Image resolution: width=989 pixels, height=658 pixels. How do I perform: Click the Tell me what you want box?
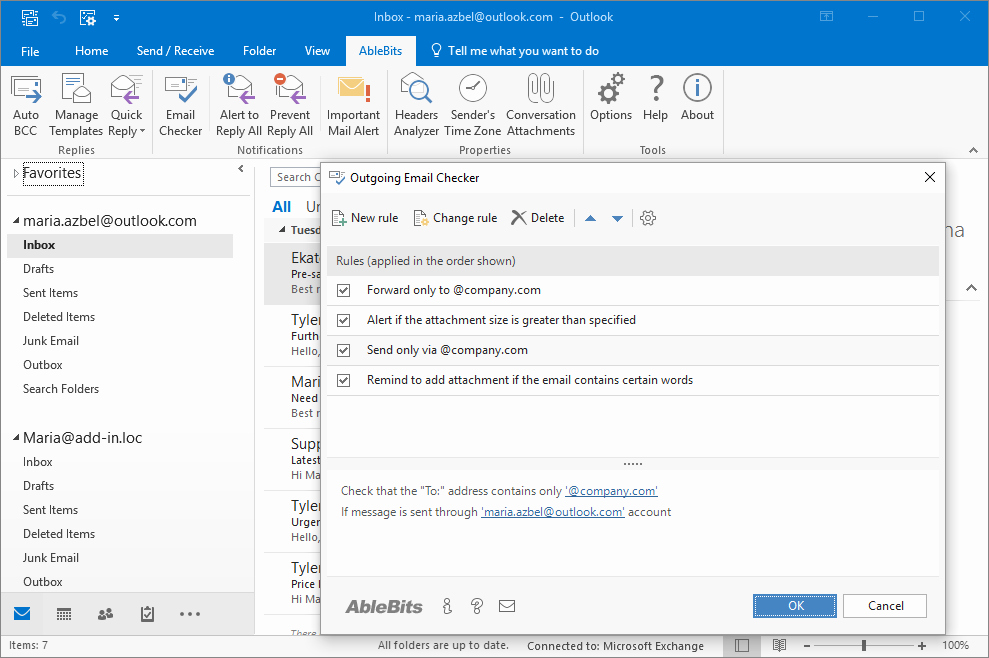click(x=515, y=51)
